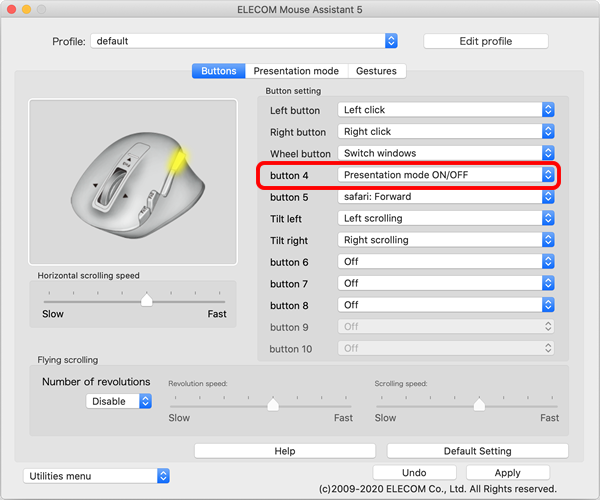Click the Default Setting button
Viewport: 600px width, 500px height.
pos(478,451)
